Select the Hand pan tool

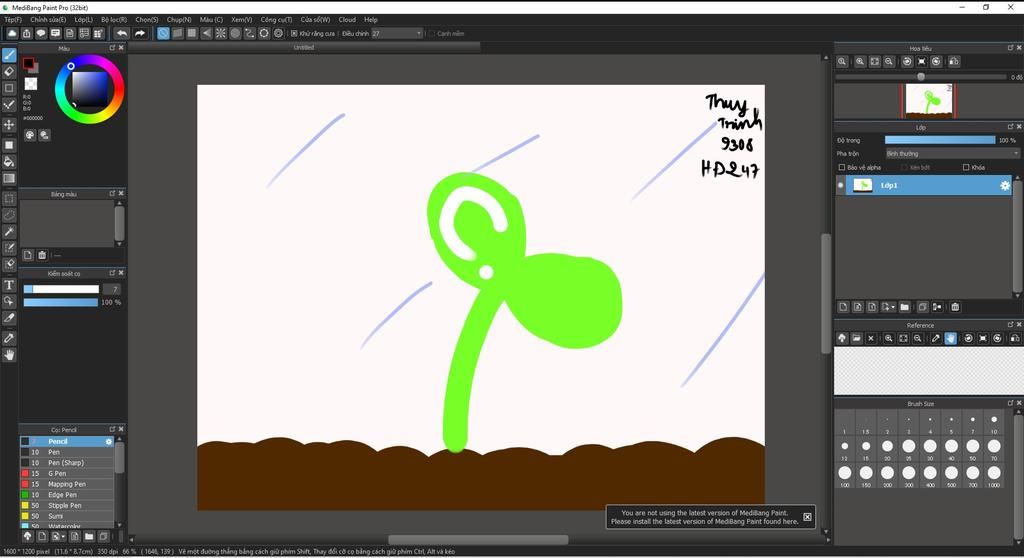click(x=9, y=355)
